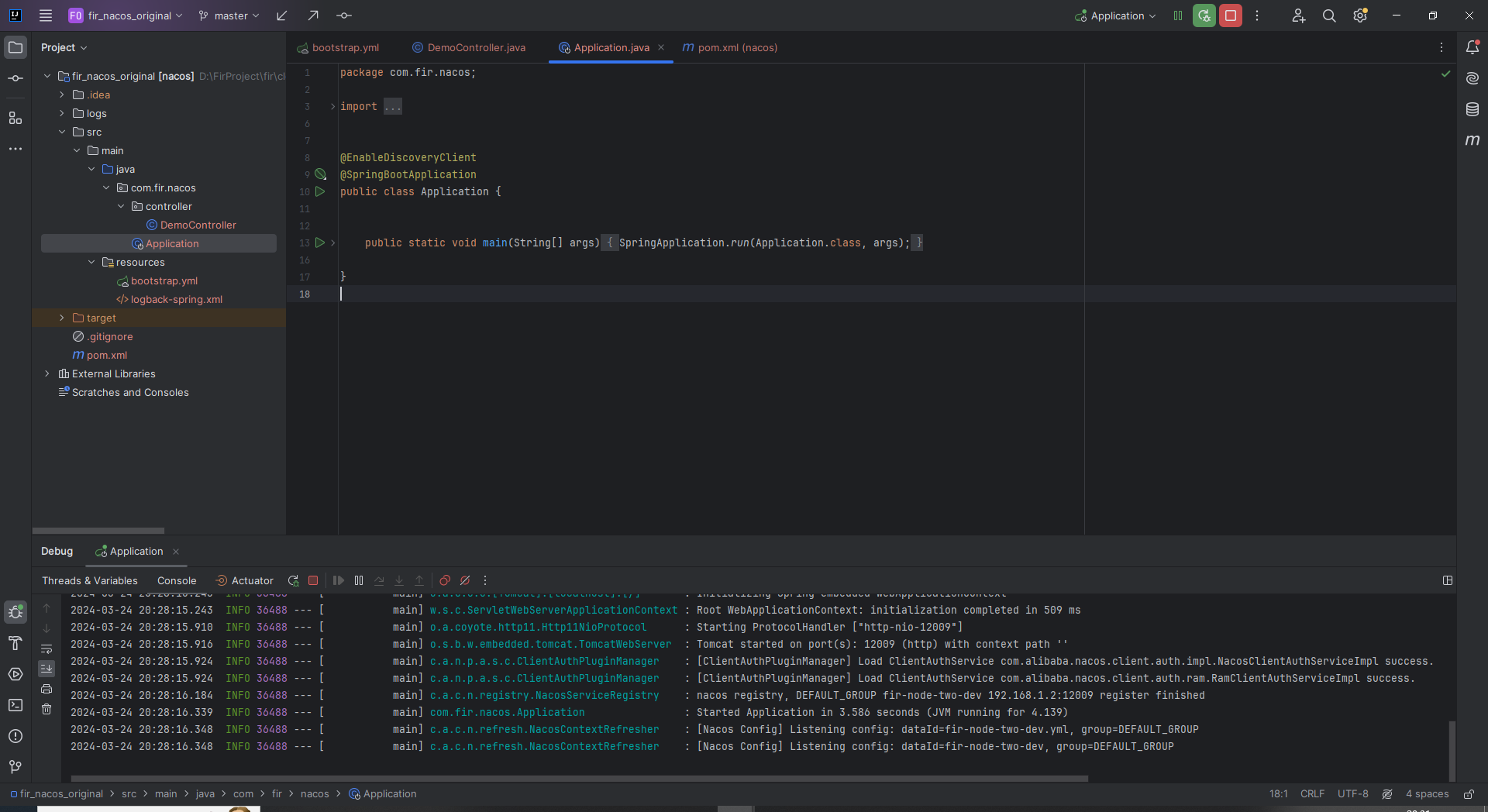Open the AI Assistant spiral icon
The image size is (1488, 812).
pos(1472,78)
